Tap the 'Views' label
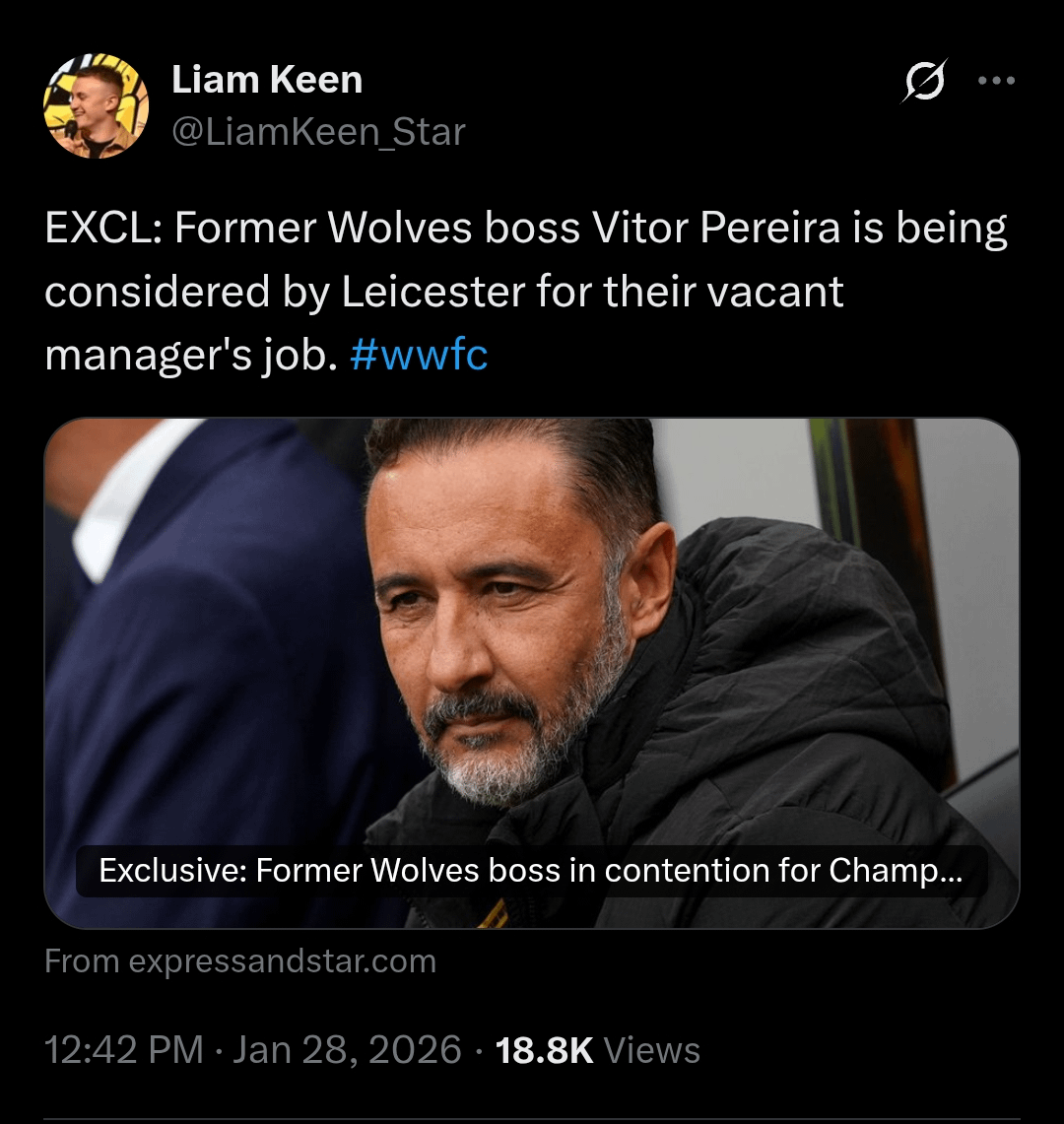This screenshot has height=1124, width=1064. coord(652,1050)
